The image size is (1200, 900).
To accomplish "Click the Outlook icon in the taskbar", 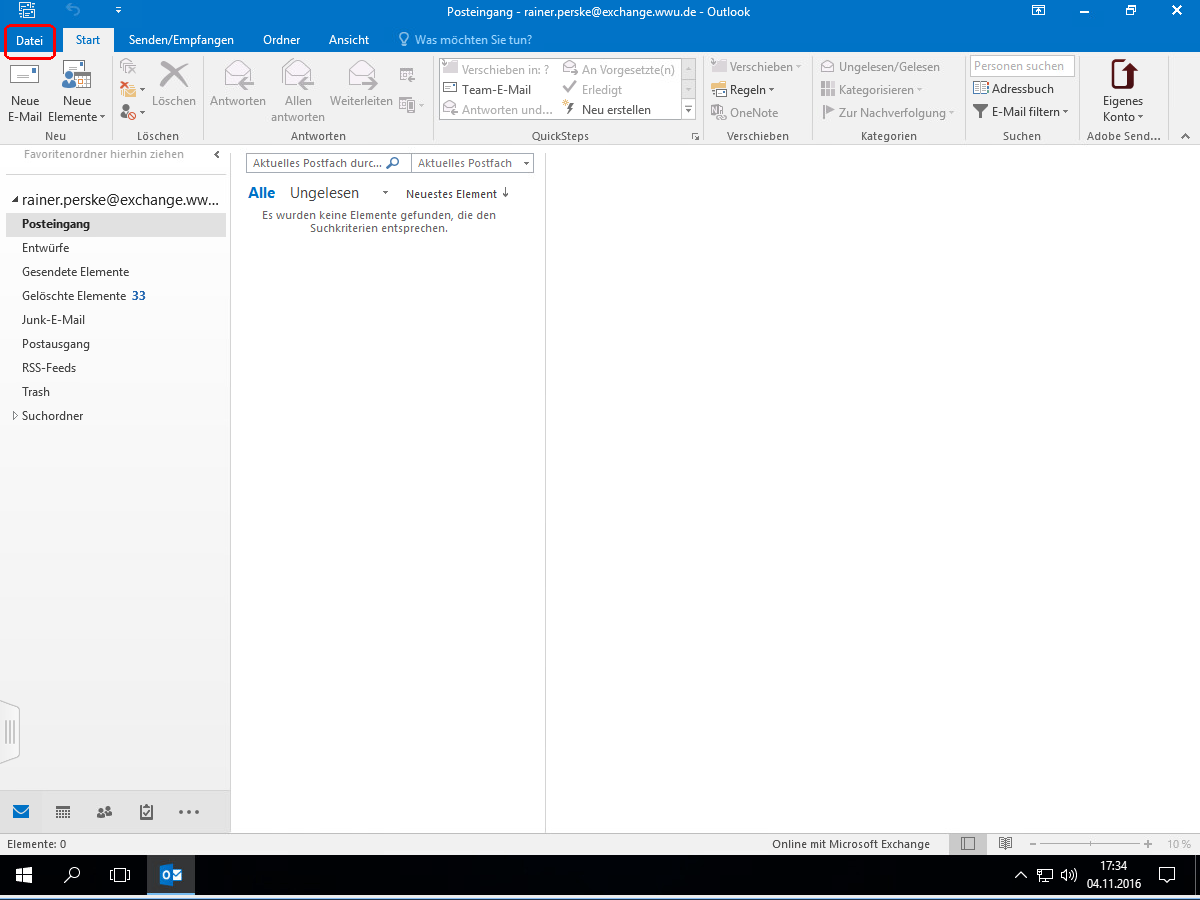I will [171, 875].
